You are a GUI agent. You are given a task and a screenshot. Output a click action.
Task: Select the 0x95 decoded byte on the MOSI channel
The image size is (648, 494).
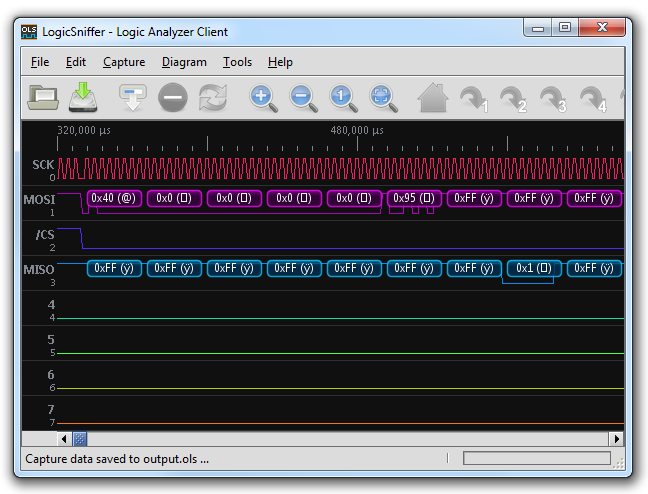[414, 198]
